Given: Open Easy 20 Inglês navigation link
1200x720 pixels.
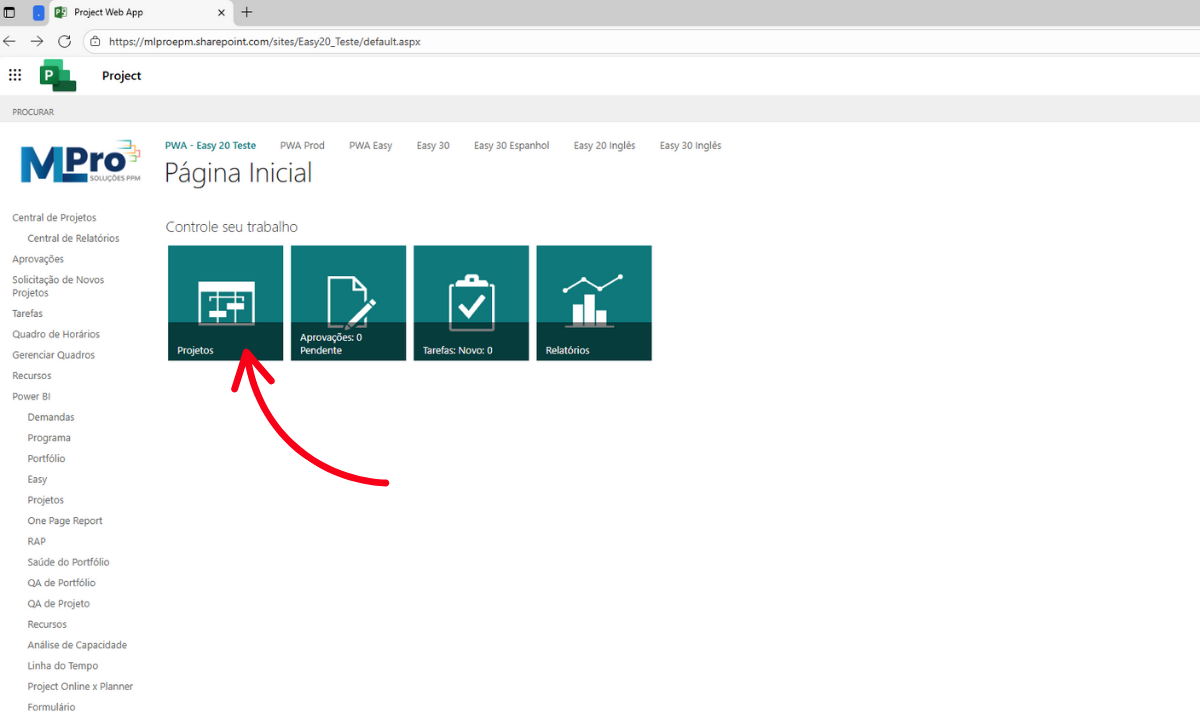Looking at the screenshot, I should tap(604, 146).
